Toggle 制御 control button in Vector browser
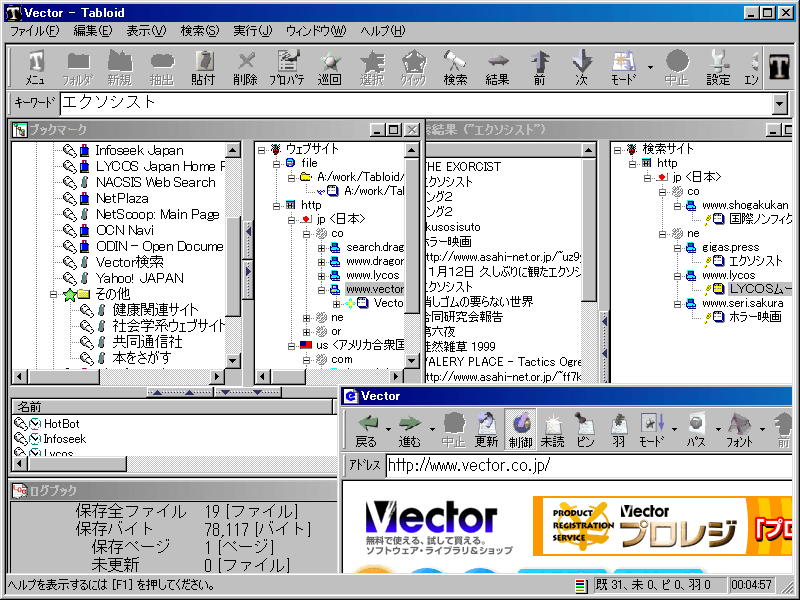Screen dimensions: 800x600 [520, 430]
